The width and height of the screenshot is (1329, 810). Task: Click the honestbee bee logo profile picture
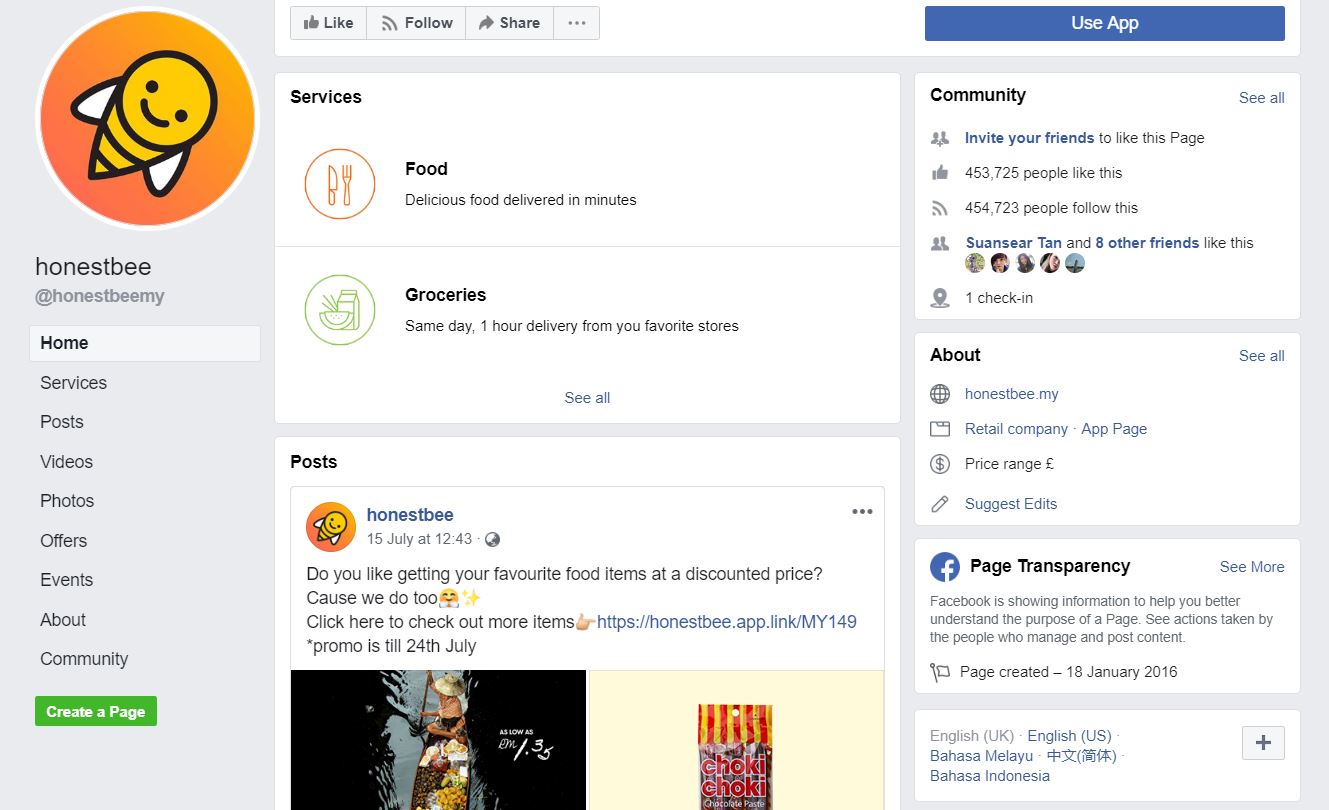(147, 119)
